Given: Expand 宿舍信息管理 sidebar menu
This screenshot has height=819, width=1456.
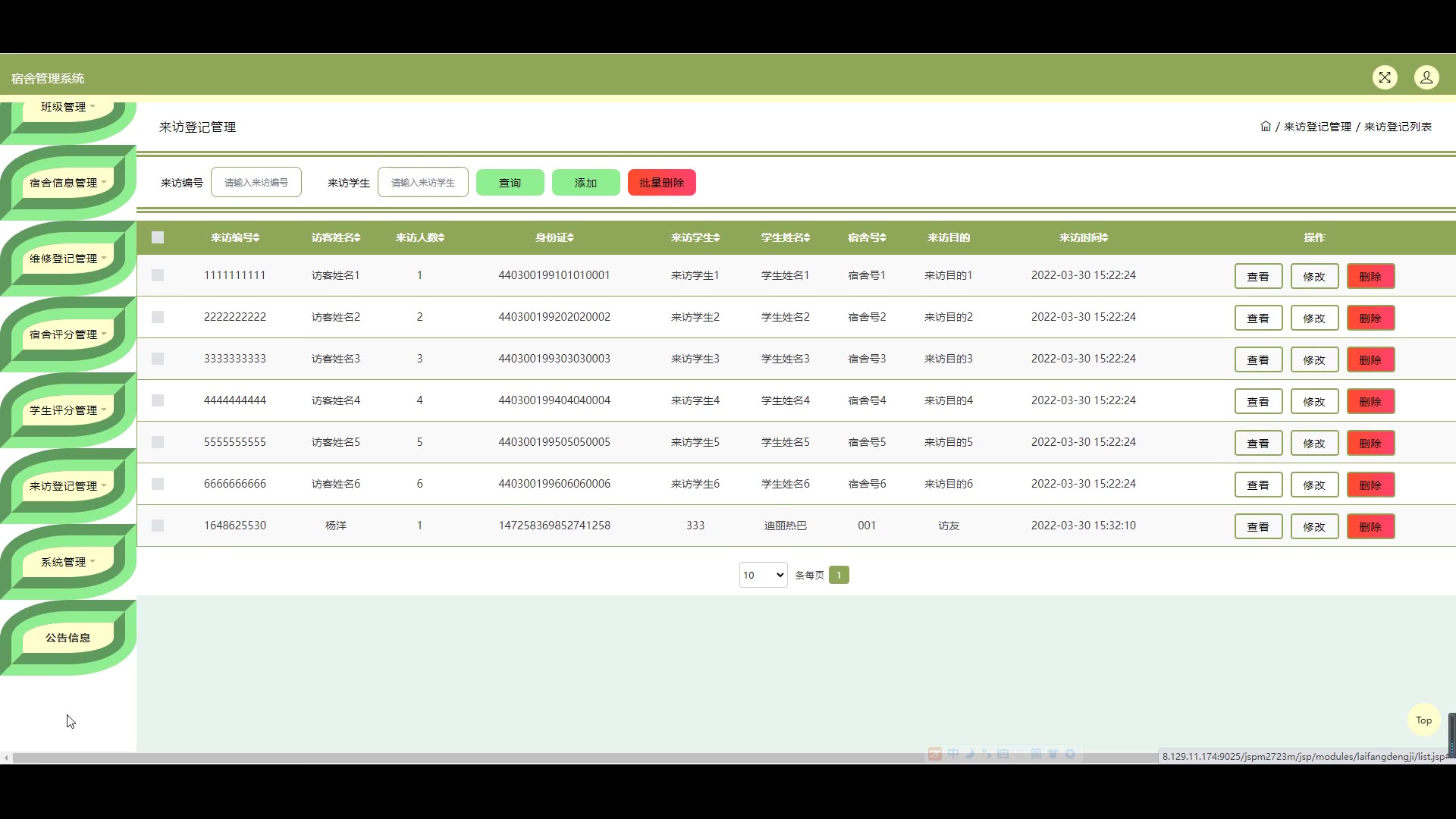Looking at the screenshot, I should [x=68, y=183].
